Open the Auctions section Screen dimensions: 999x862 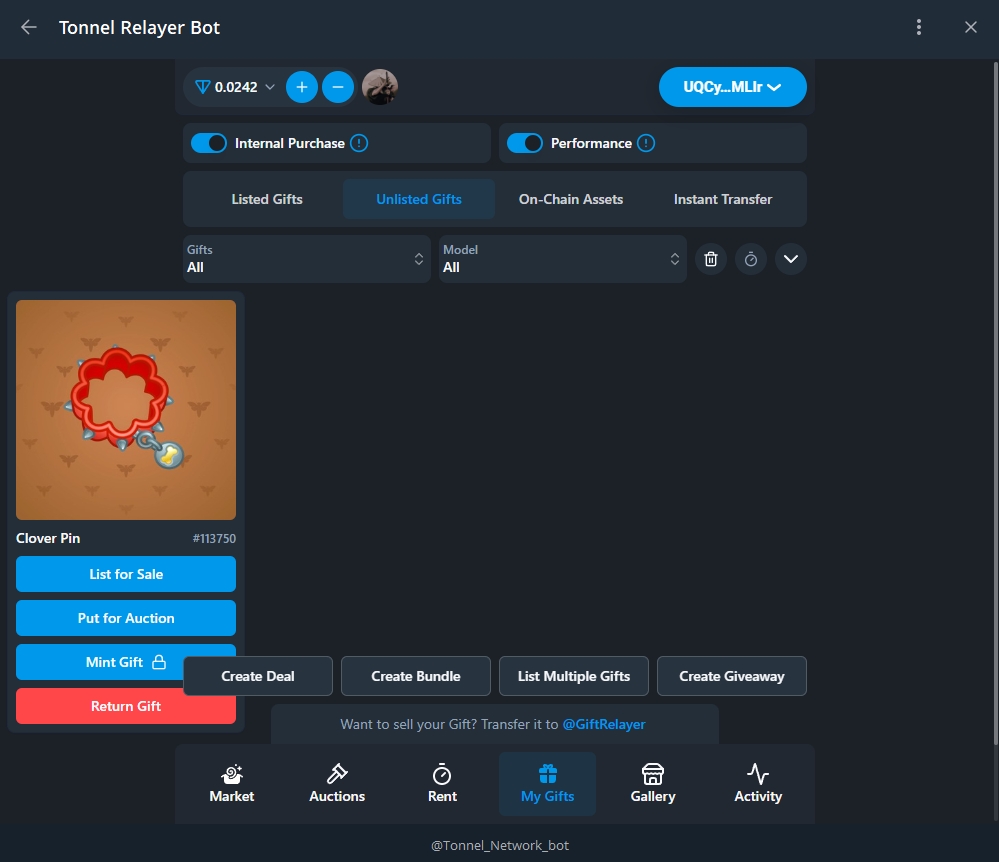tap(337, 783)
